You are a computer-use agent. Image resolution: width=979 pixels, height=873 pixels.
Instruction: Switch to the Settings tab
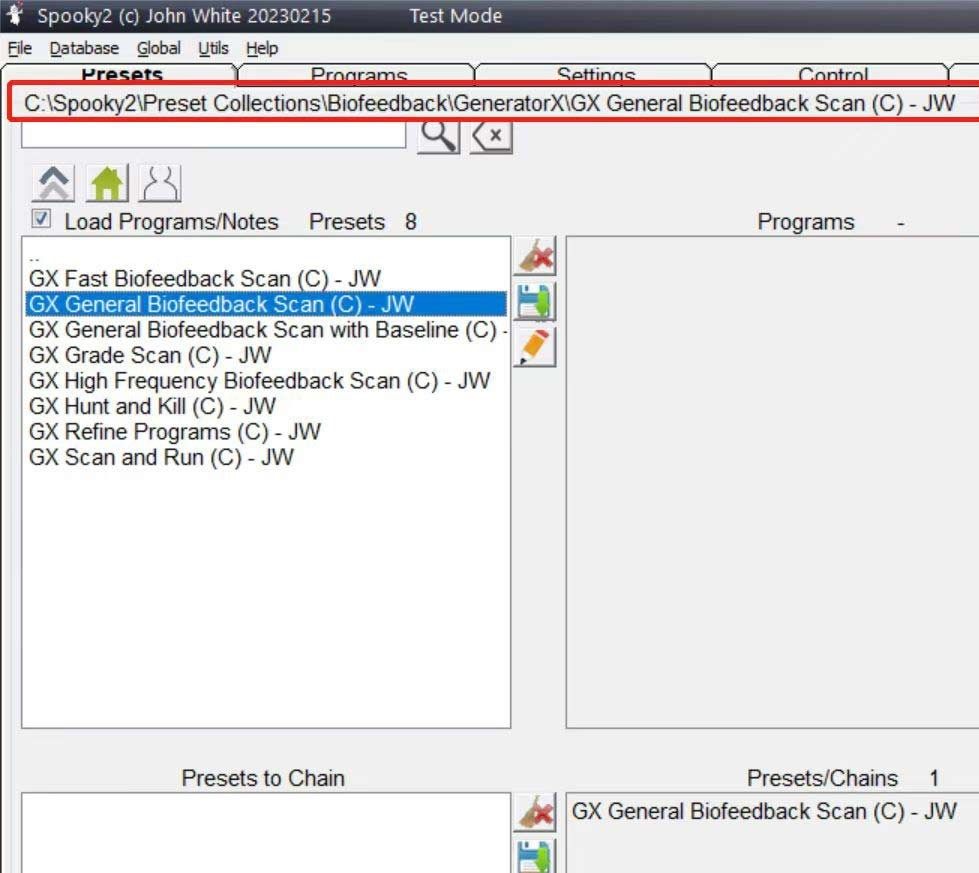[x=596, y=74]
